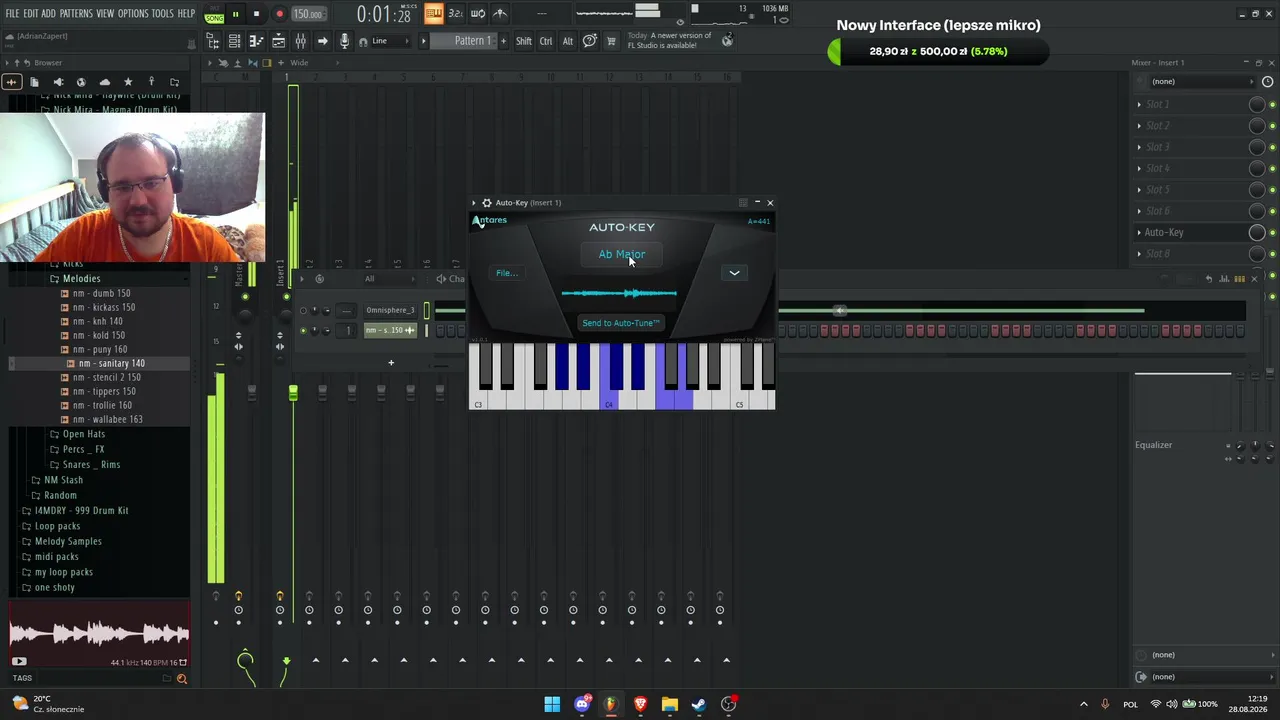Open the Melody Samples folder
The width and height of the screenshot is (1280, 720).
pyautogui.click(x=68, y=542)
